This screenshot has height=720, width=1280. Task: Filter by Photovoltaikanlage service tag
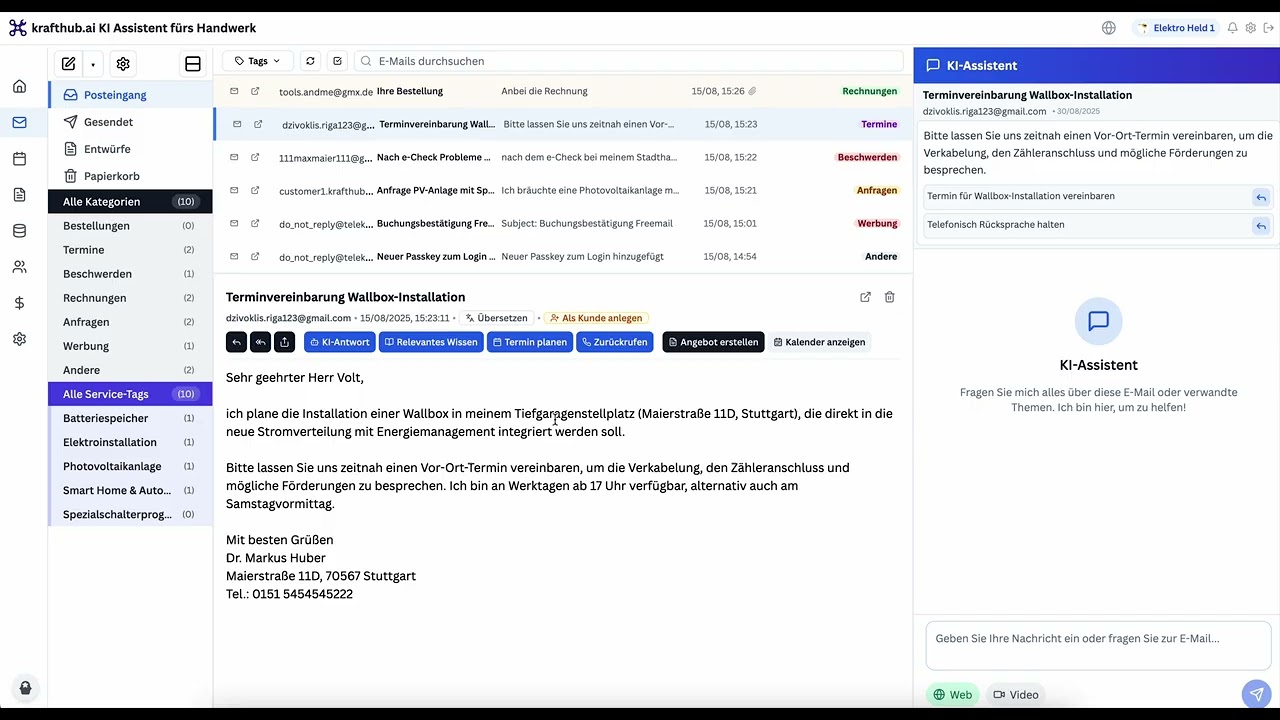pos(130,466)
